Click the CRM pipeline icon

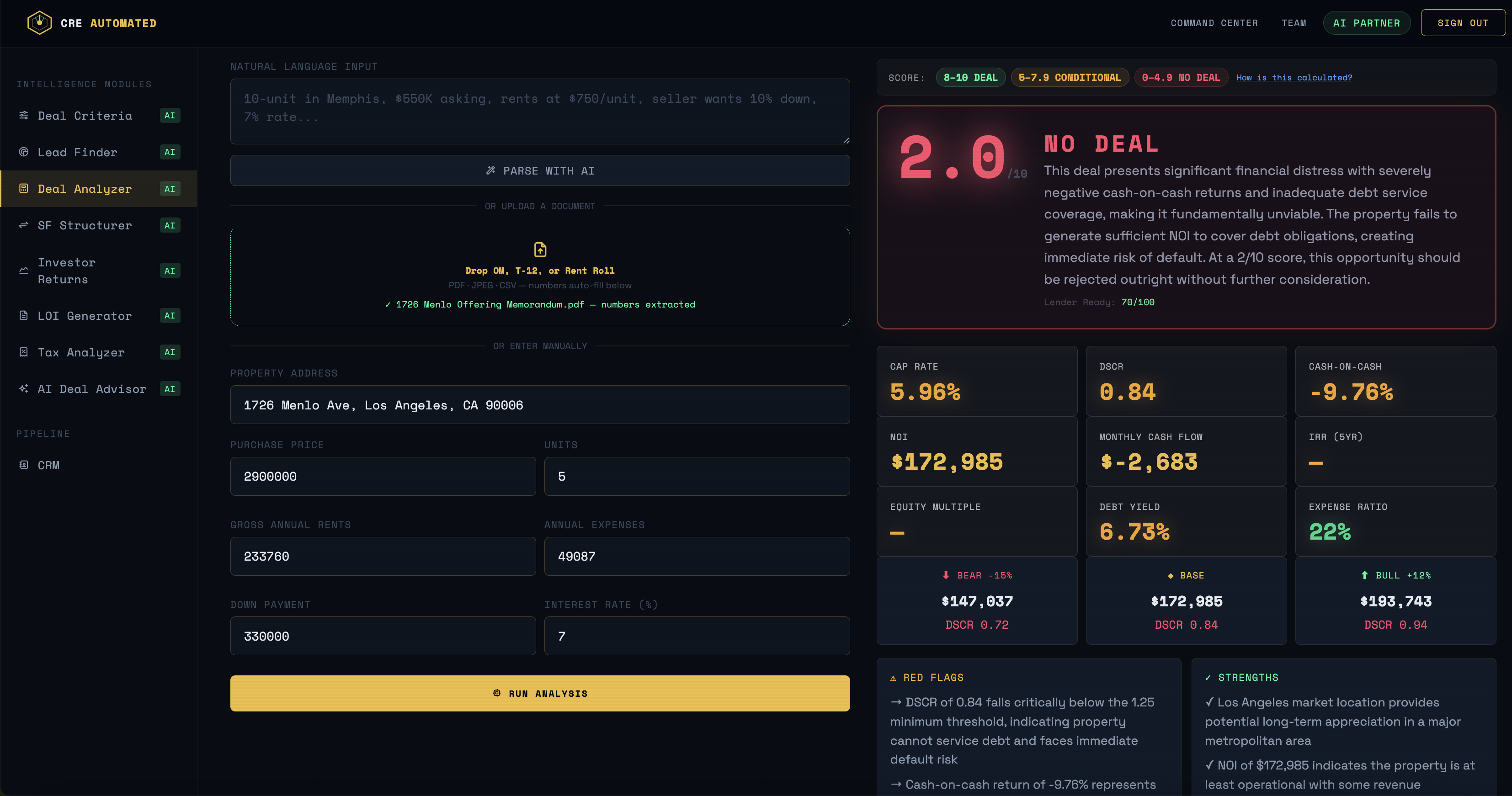[x=23, y=465]
